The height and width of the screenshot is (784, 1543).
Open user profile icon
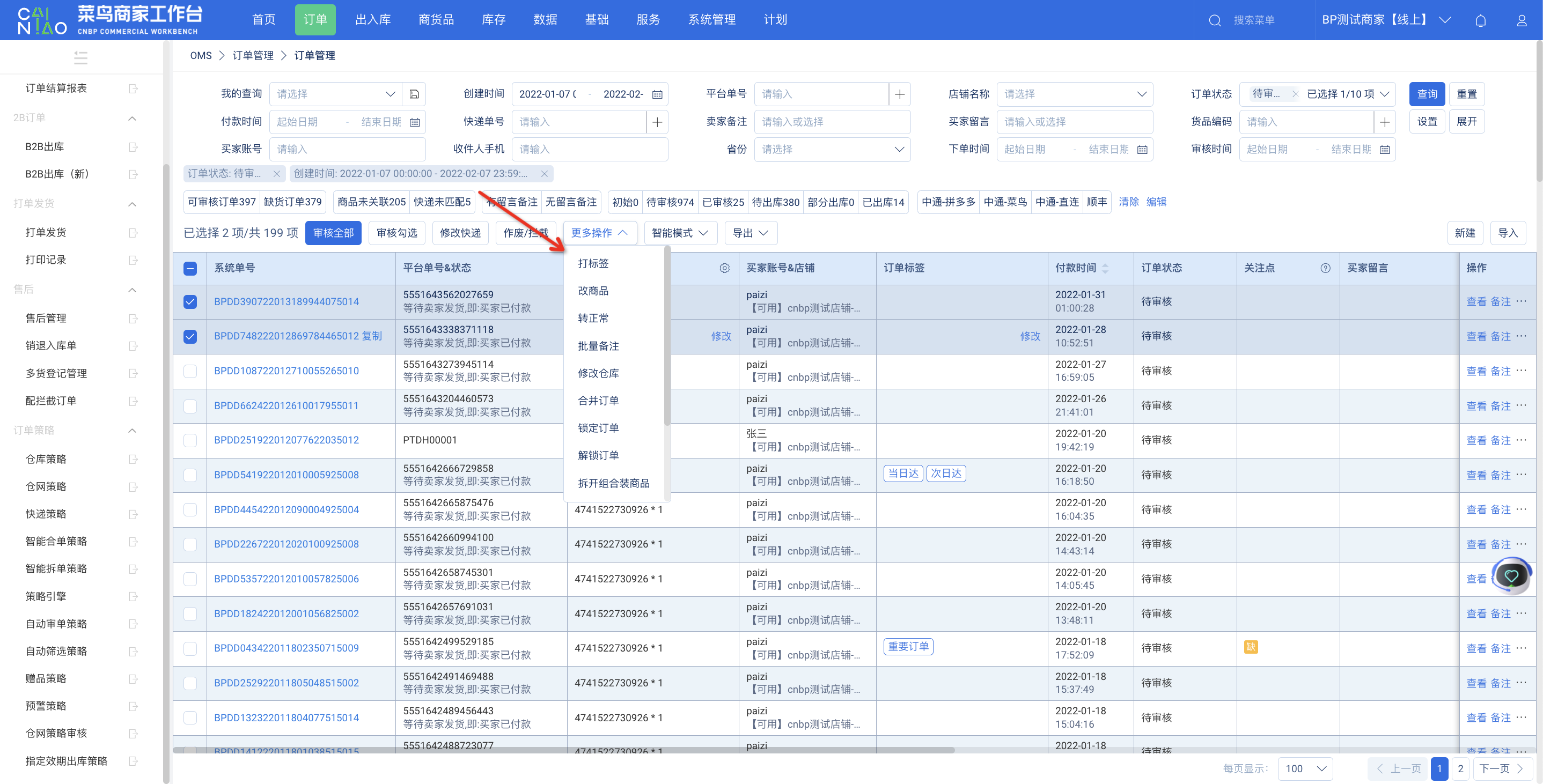[x=1522, y=20]
